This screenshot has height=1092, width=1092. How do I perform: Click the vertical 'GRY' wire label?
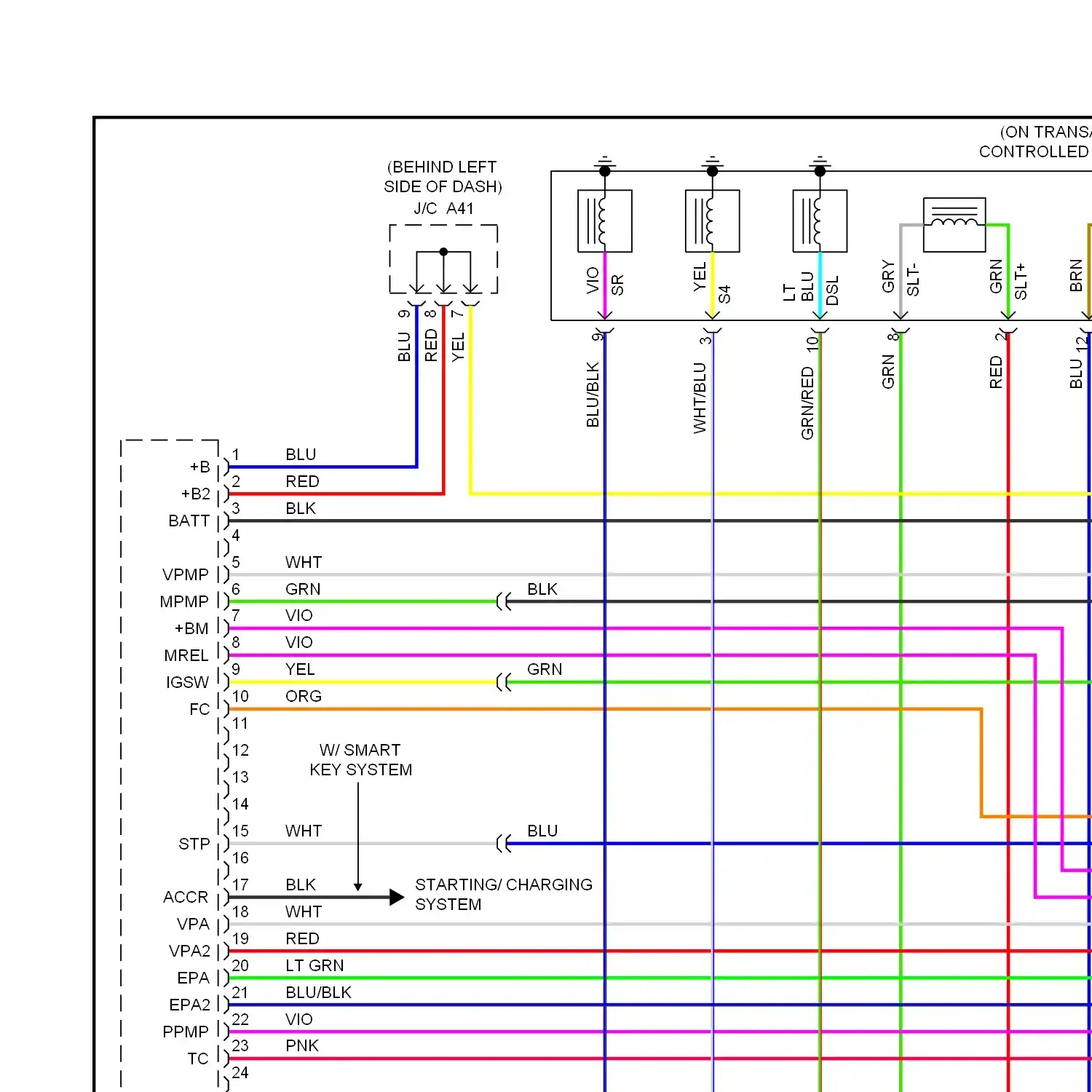click(x=888, y=277)
